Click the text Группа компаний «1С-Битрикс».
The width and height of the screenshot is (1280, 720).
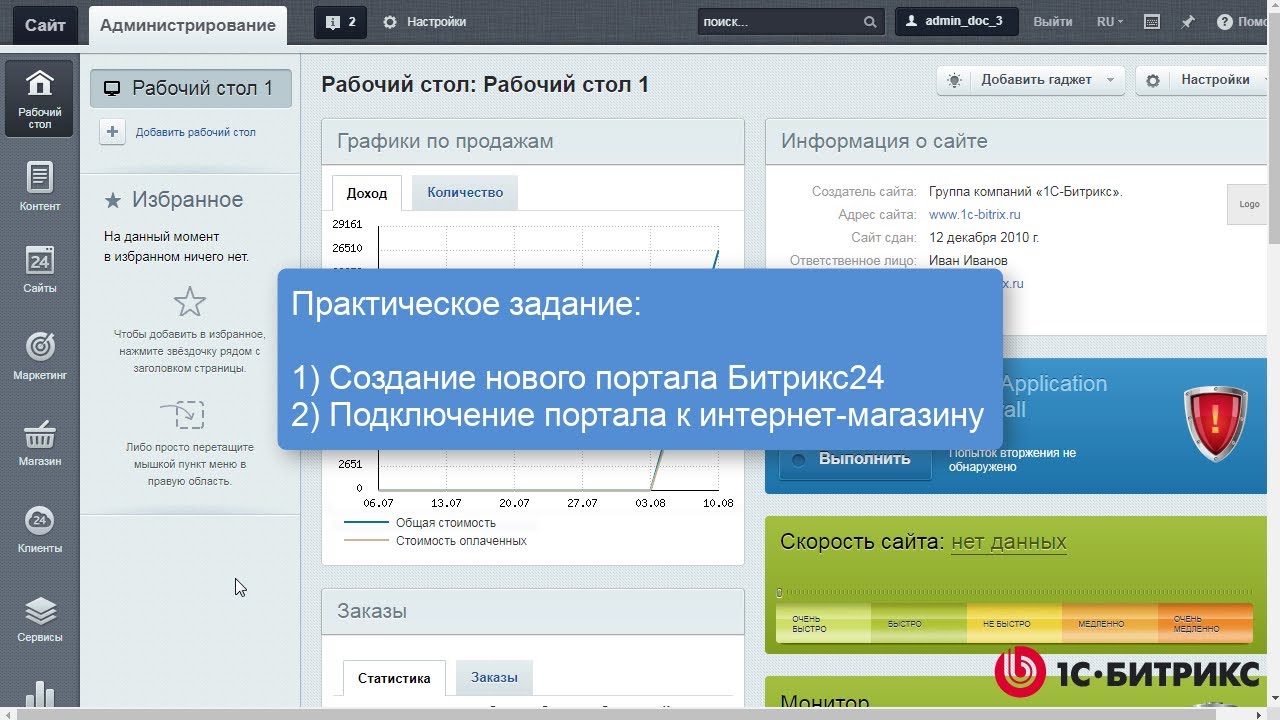1026,192
